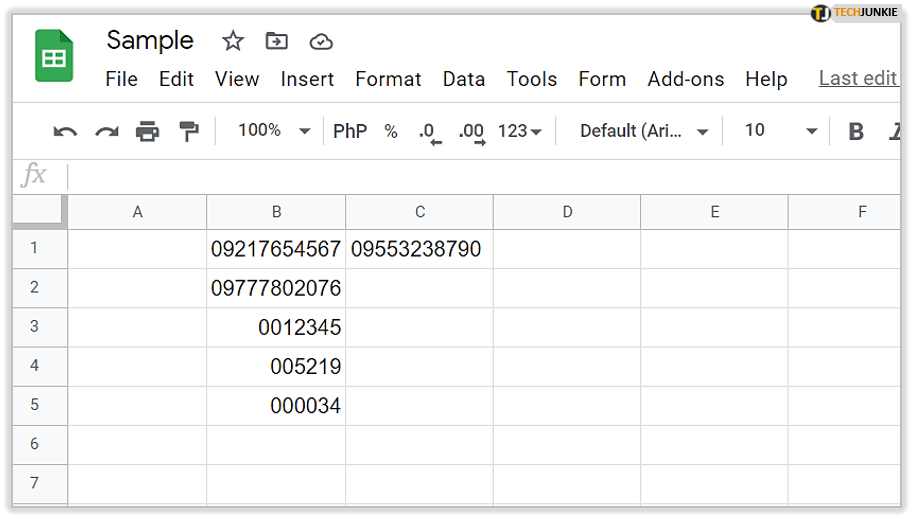The image size is (913, 519).
Task: Increase decimal places button
Action: pos(471,131)
